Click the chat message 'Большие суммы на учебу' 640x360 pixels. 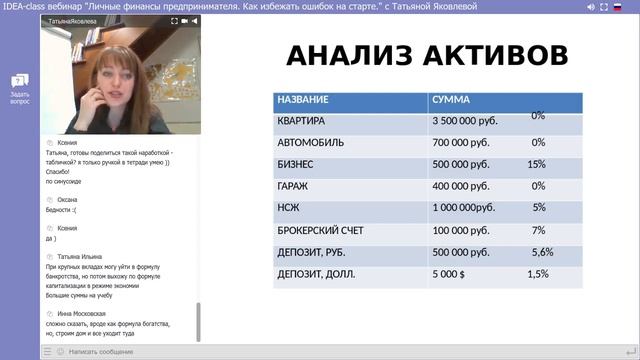click(x=79, y=295)
